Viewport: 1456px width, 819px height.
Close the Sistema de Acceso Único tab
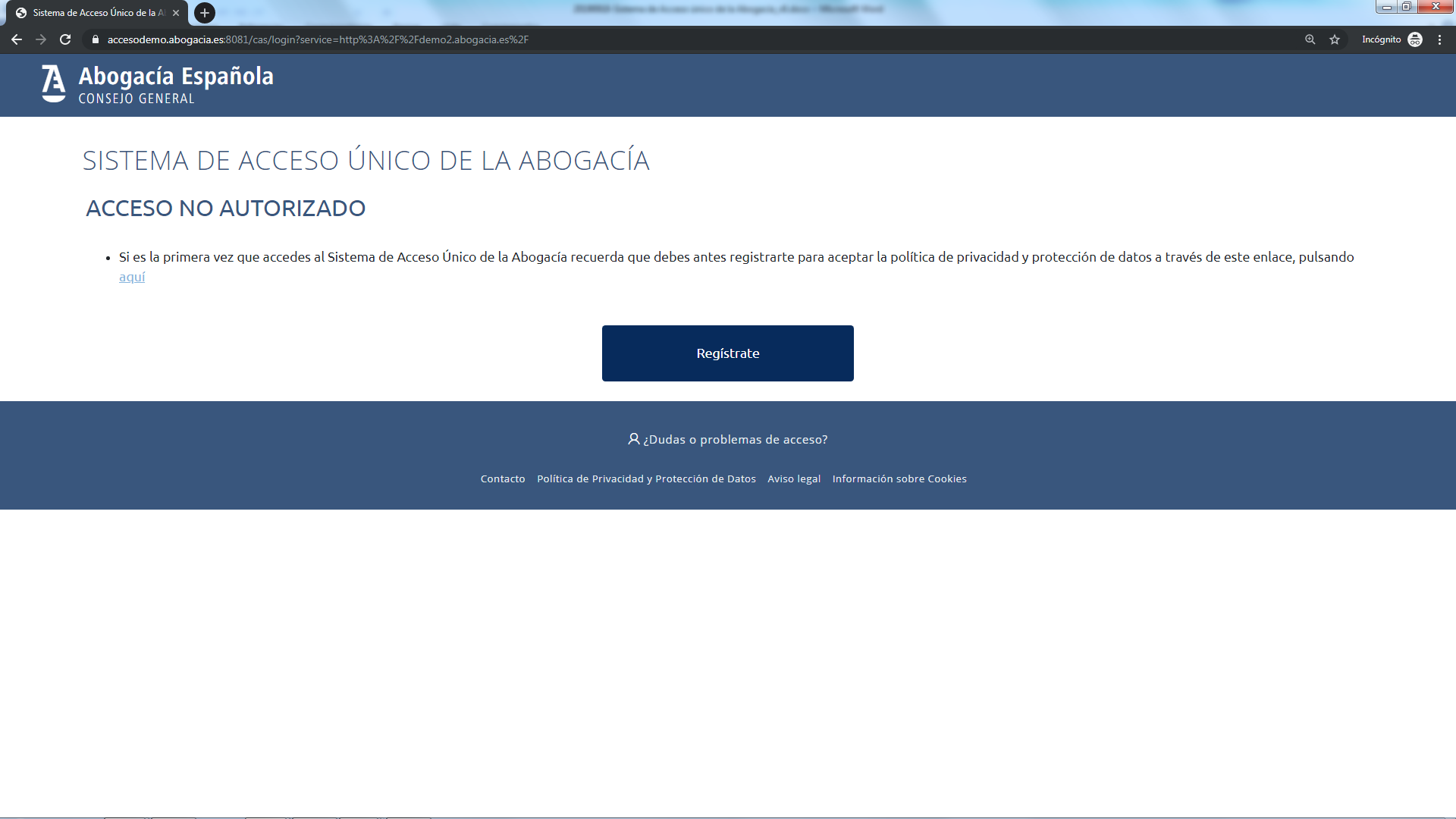pyautogui.click(x=176, y=13)
